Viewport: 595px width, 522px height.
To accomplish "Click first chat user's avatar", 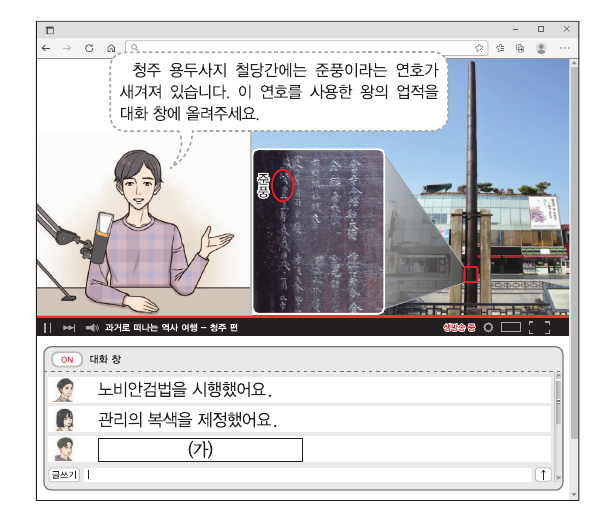I will tap(64, 390).
